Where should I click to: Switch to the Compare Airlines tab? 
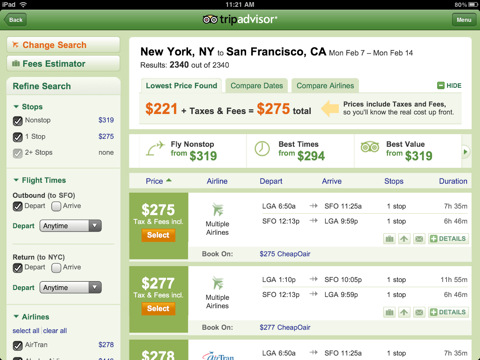(325, 86)
